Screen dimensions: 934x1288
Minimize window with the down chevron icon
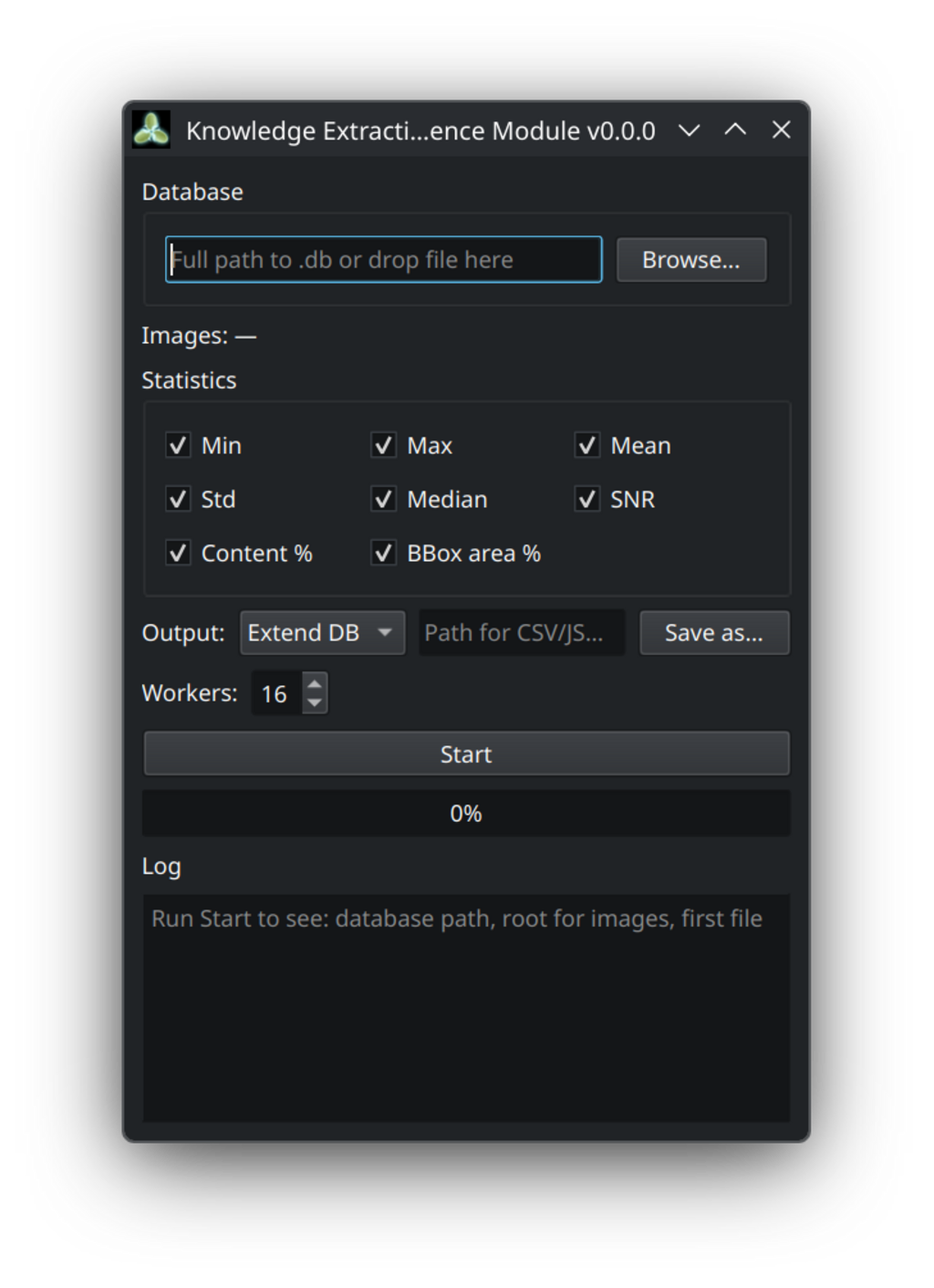click(690, 130)
